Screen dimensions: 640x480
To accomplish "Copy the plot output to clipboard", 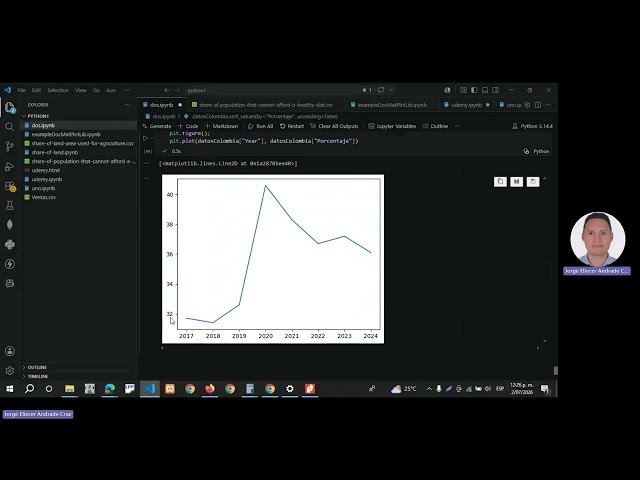I will pos(500,182).
